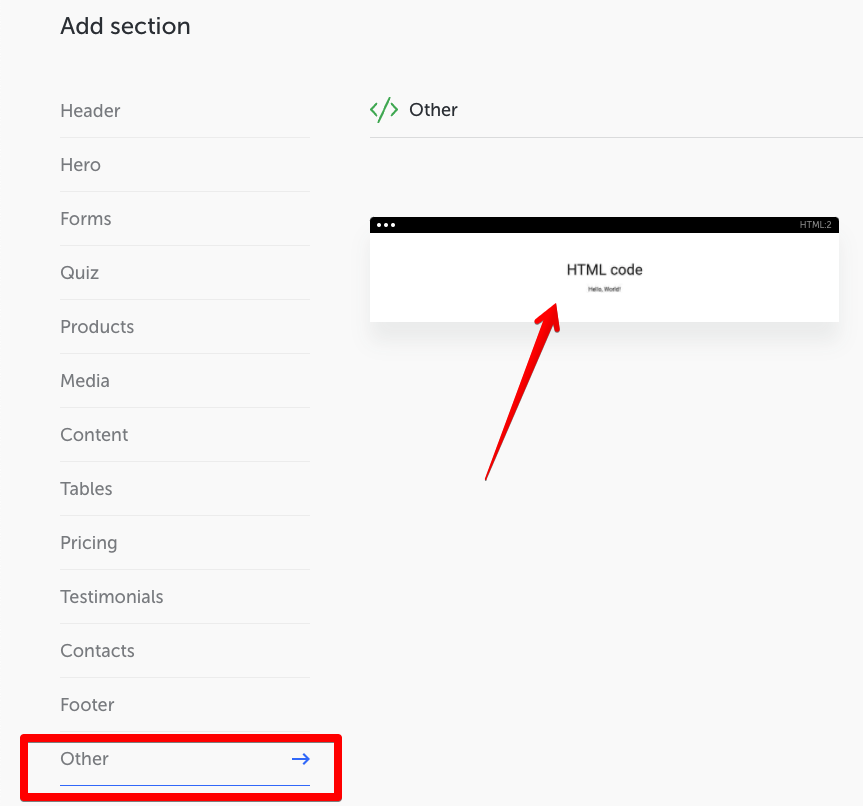Open the Header section category
This screenshot has height=806, width=863.
coord(90,111)
